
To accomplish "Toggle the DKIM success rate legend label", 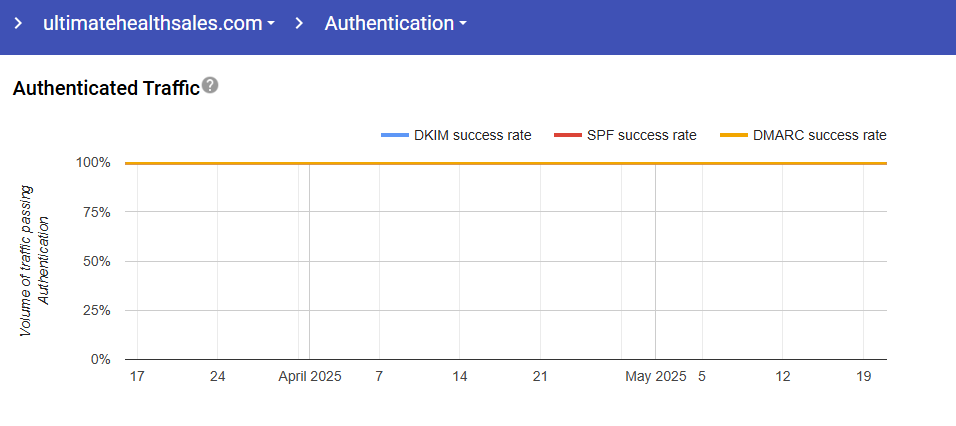I will (472, 135).
